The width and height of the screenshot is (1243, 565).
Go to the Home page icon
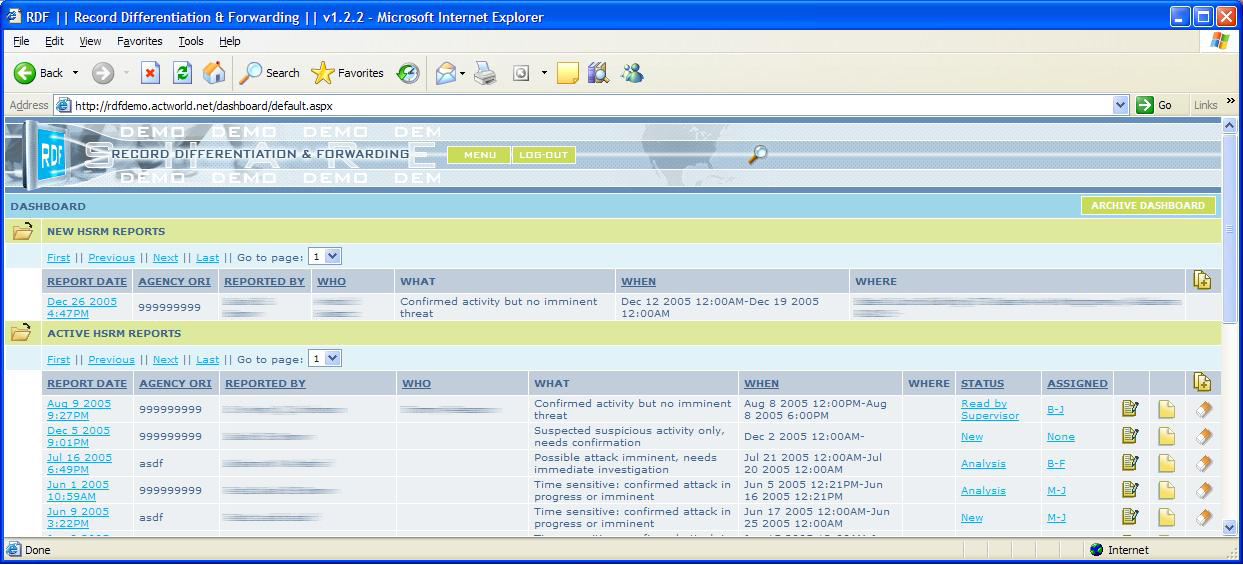pyautogui.click(x=214, y=73)
